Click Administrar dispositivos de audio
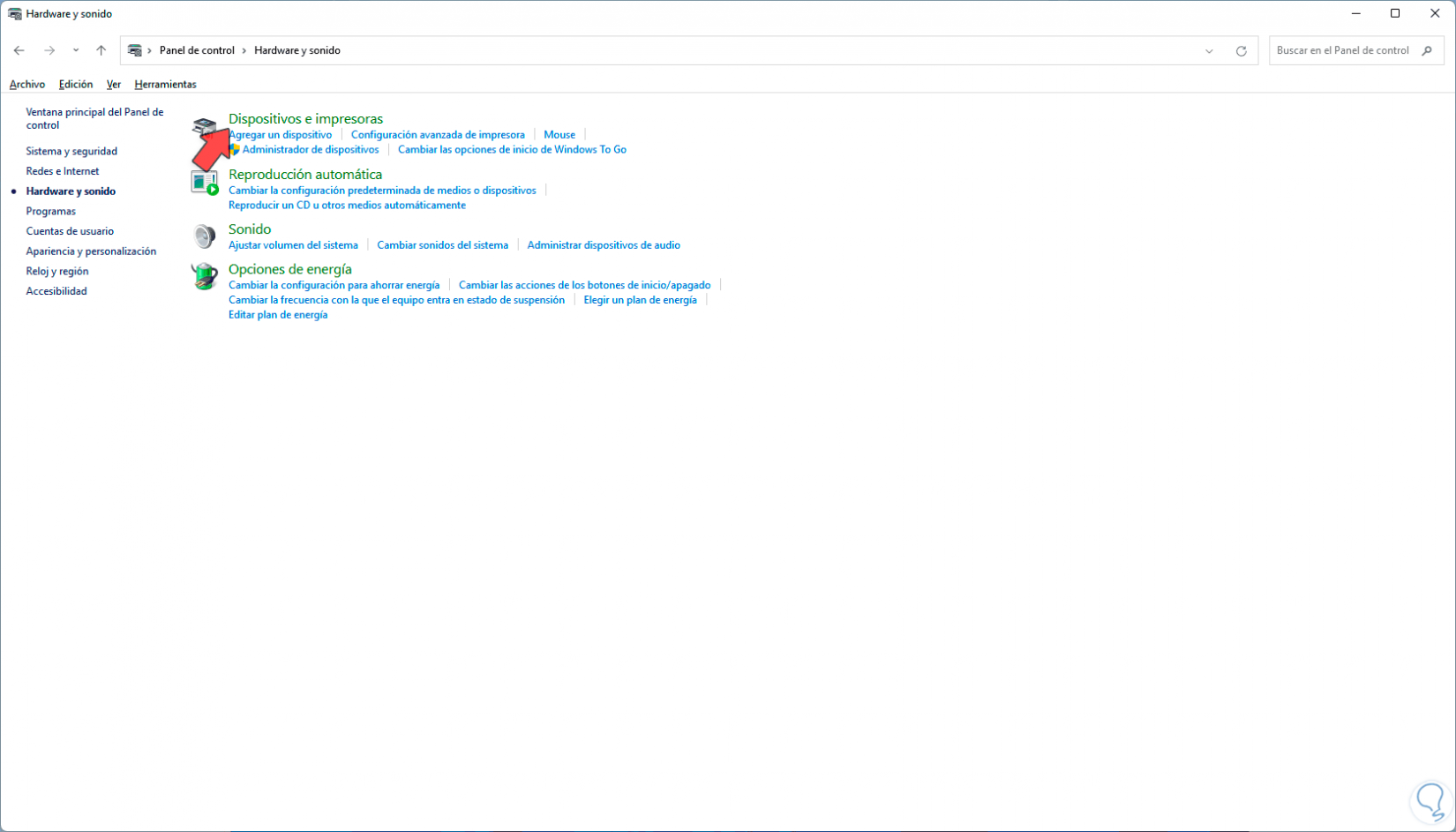Viewport: 1456px width, 832px height. 604,245
